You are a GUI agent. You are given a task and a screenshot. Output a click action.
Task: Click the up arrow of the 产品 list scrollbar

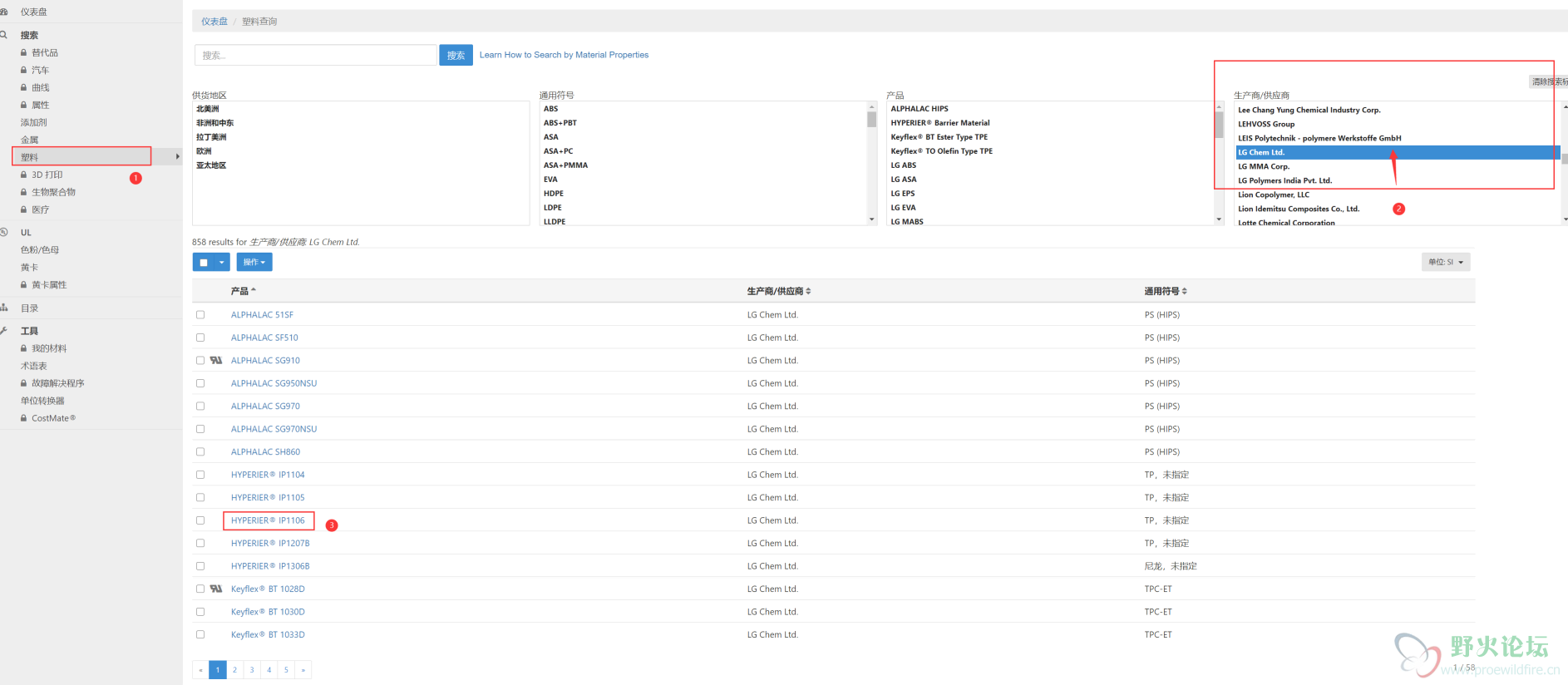(x=1219, y=106)
